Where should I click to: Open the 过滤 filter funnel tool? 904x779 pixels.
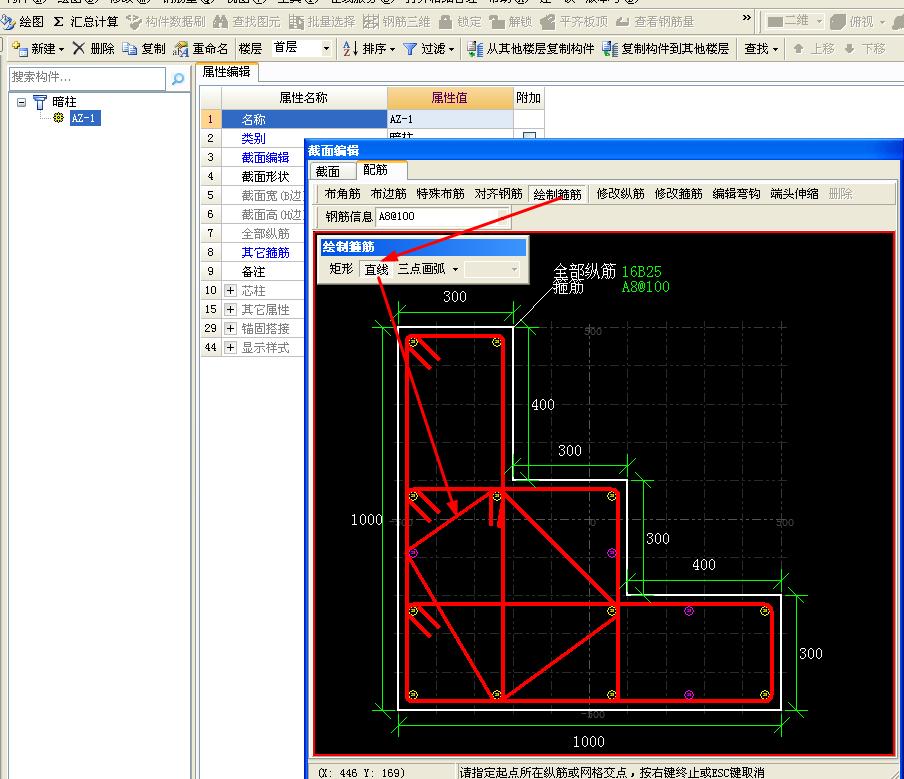coord(429,48)
